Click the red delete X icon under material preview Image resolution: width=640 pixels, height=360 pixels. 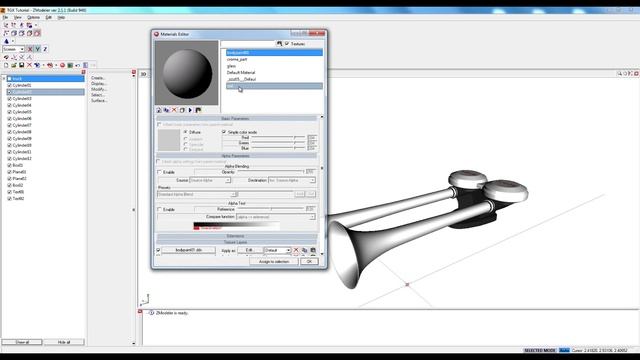[x=174, y=110]
